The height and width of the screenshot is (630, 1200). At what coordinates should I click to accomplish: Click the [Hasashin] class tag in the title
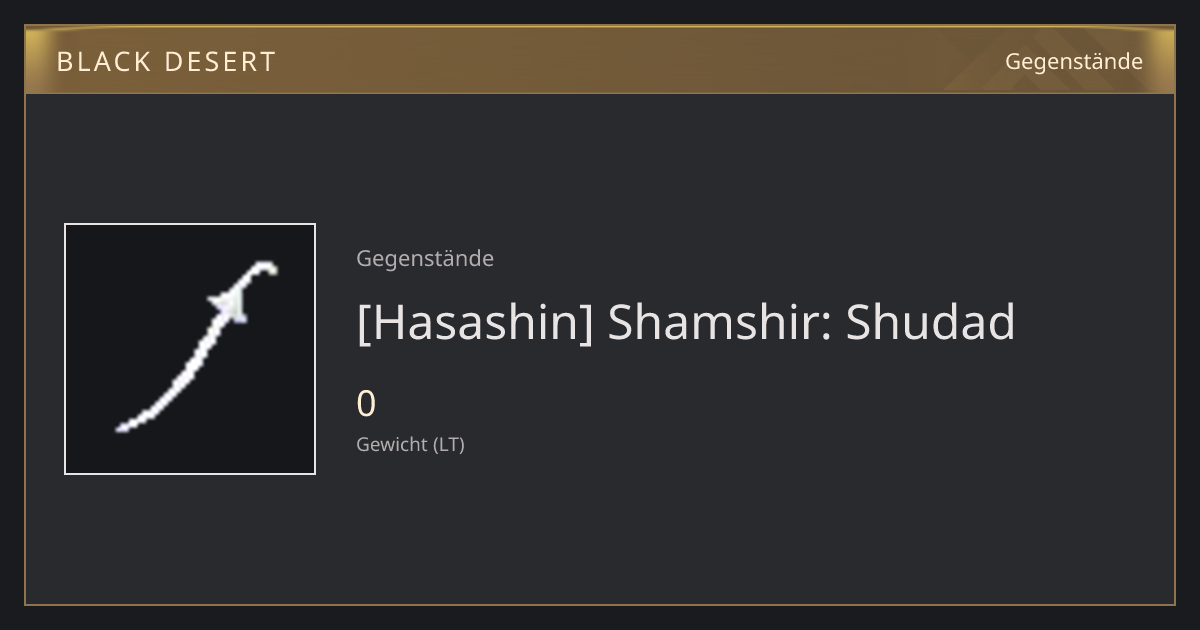pyautogui.click(x=475, y=323)
